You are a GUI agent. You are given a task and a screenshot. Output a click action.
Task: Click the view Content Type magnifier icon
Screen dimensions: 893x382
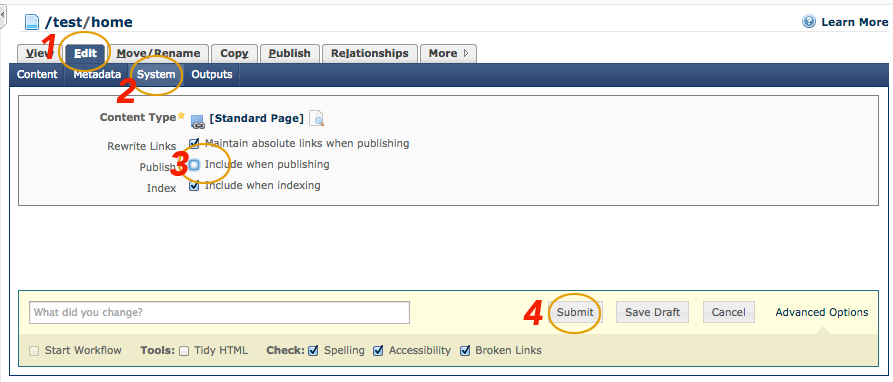click(317, 118)
